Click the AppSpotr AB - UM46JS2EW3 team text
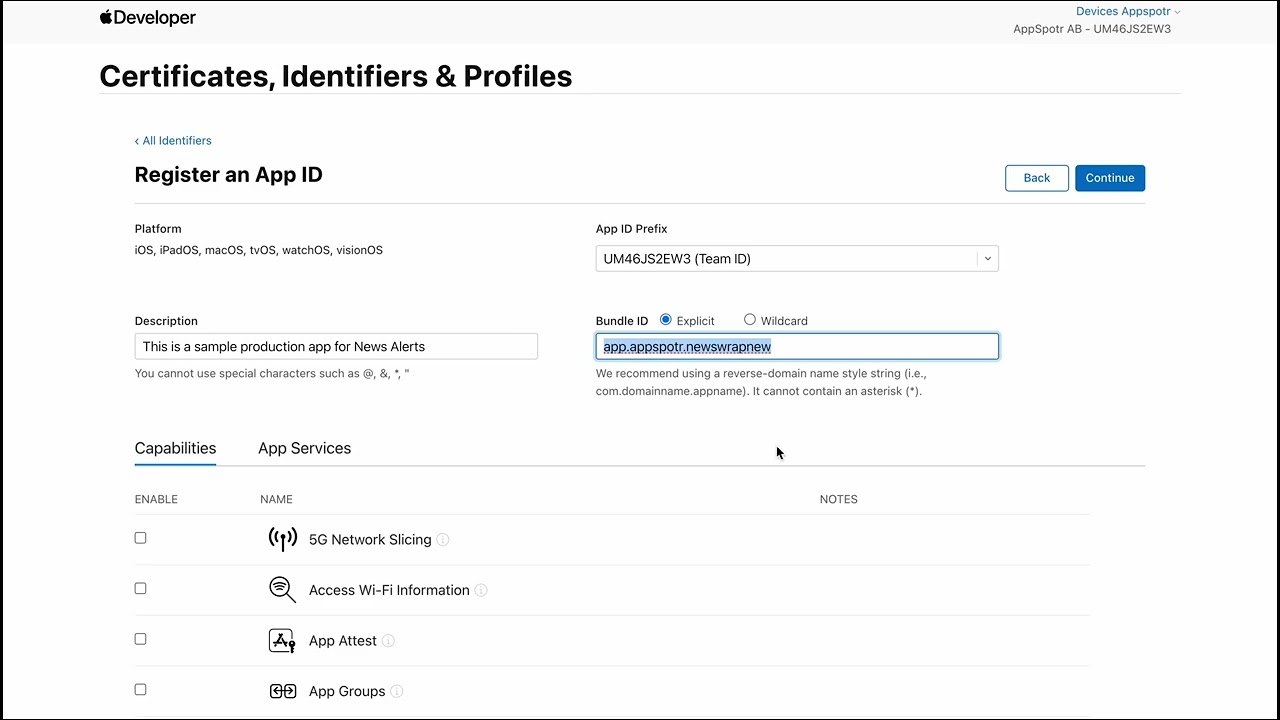This screenshot has width=1280, height=720. point(1092,29)
